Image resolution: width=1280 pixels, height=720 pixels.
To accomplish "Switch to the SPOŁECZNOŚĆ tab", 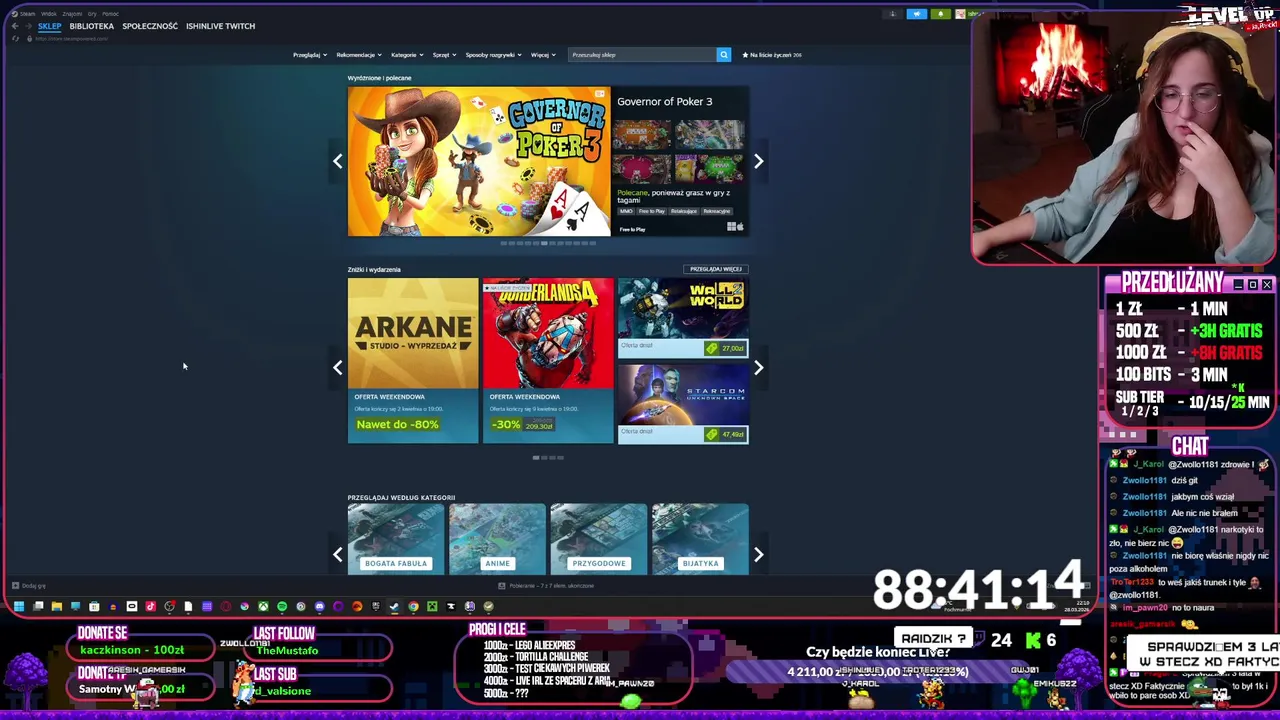I will coord(150,26).
